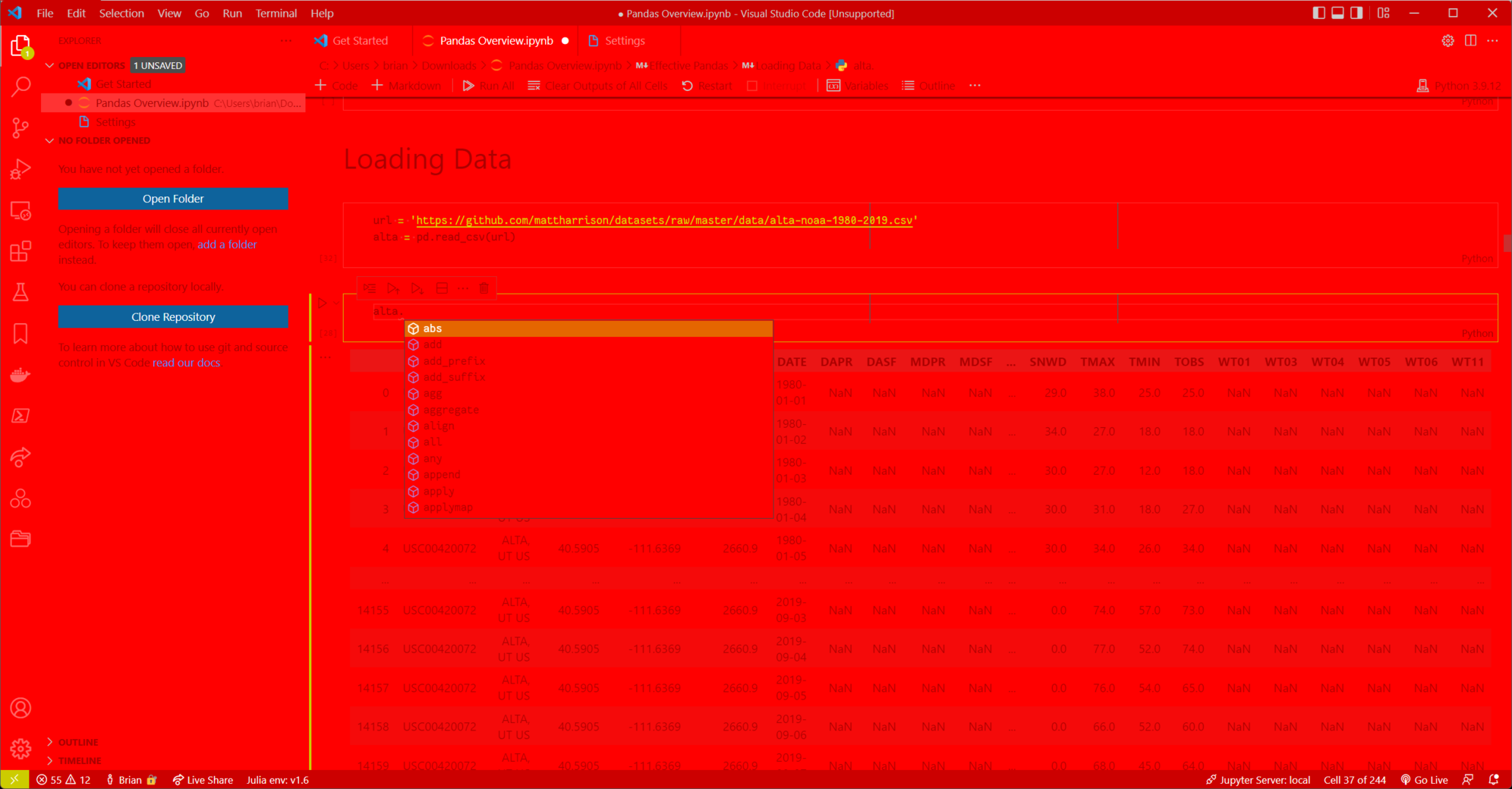Open the Live Share activity bar view
Image resolution: width=1512 pixels, height=789 pixels.
20,457
